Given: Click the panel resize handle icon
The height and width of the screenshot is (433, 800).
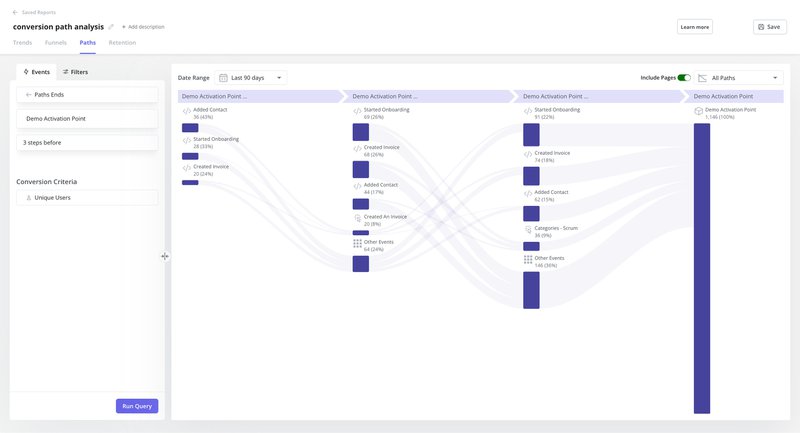Looking at the screenshot, I should (165, 256).
